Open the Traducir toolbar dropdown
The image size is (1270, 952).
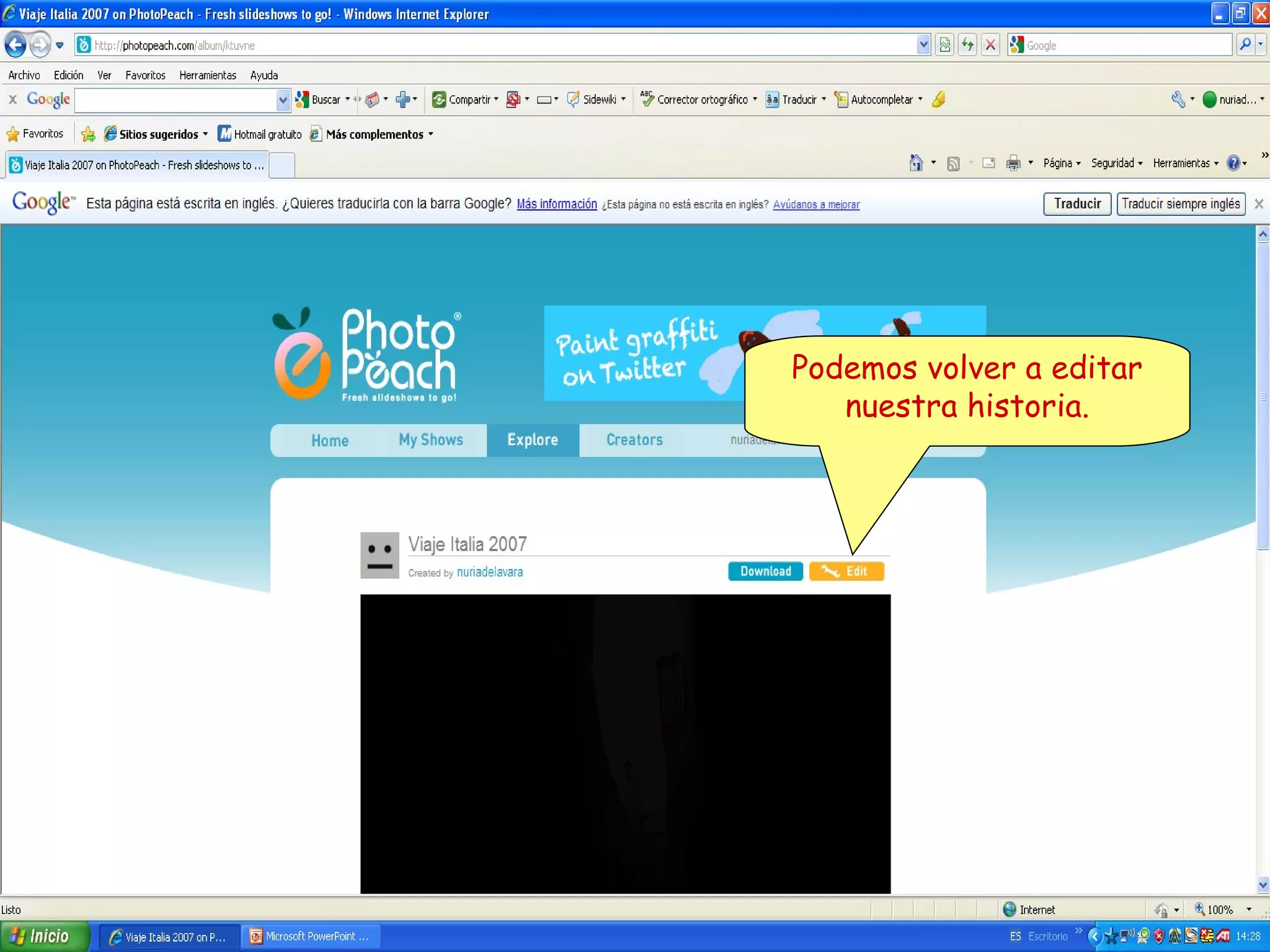[x=824, y=99]
